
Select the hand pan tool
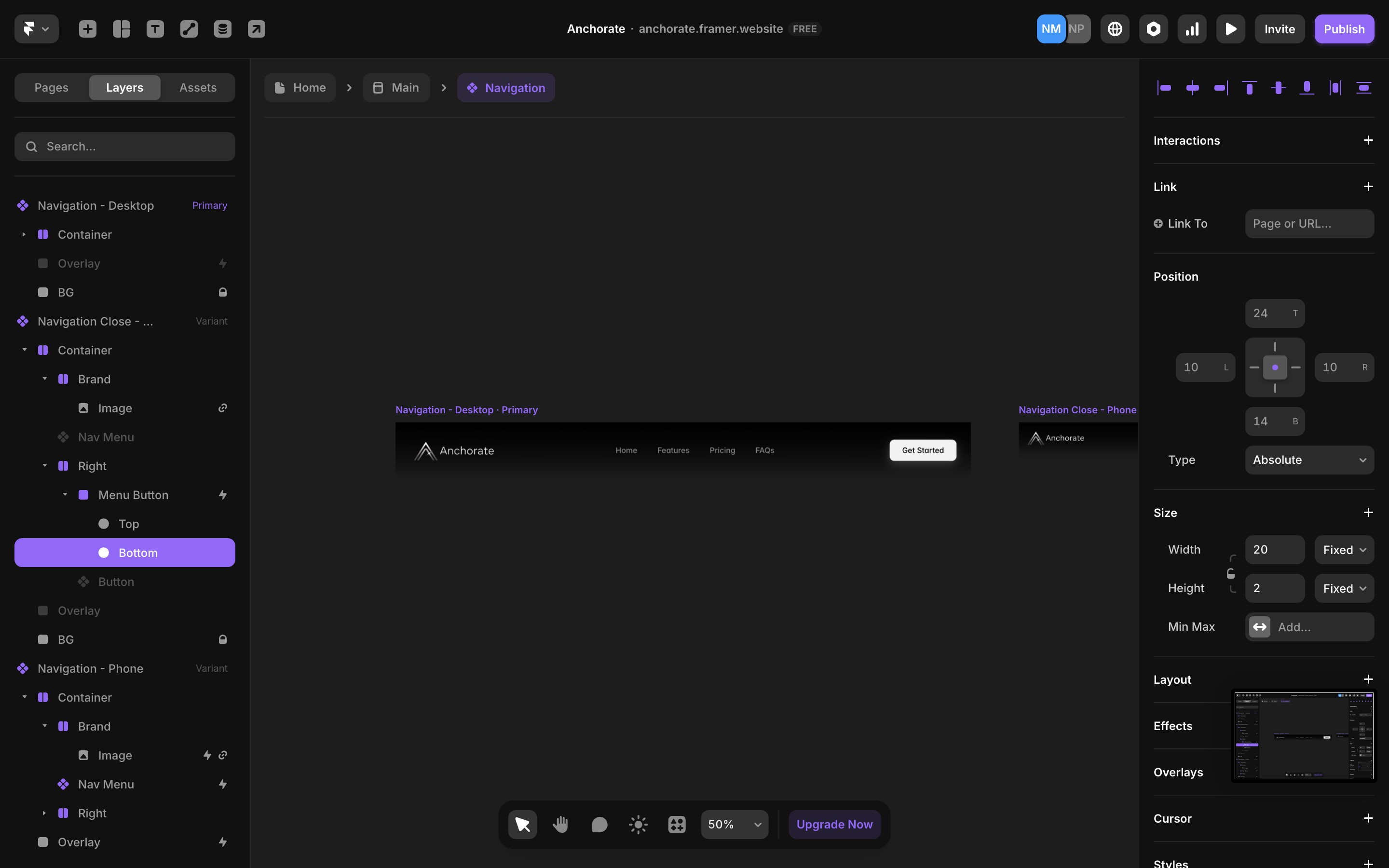(x=561, y=825)
